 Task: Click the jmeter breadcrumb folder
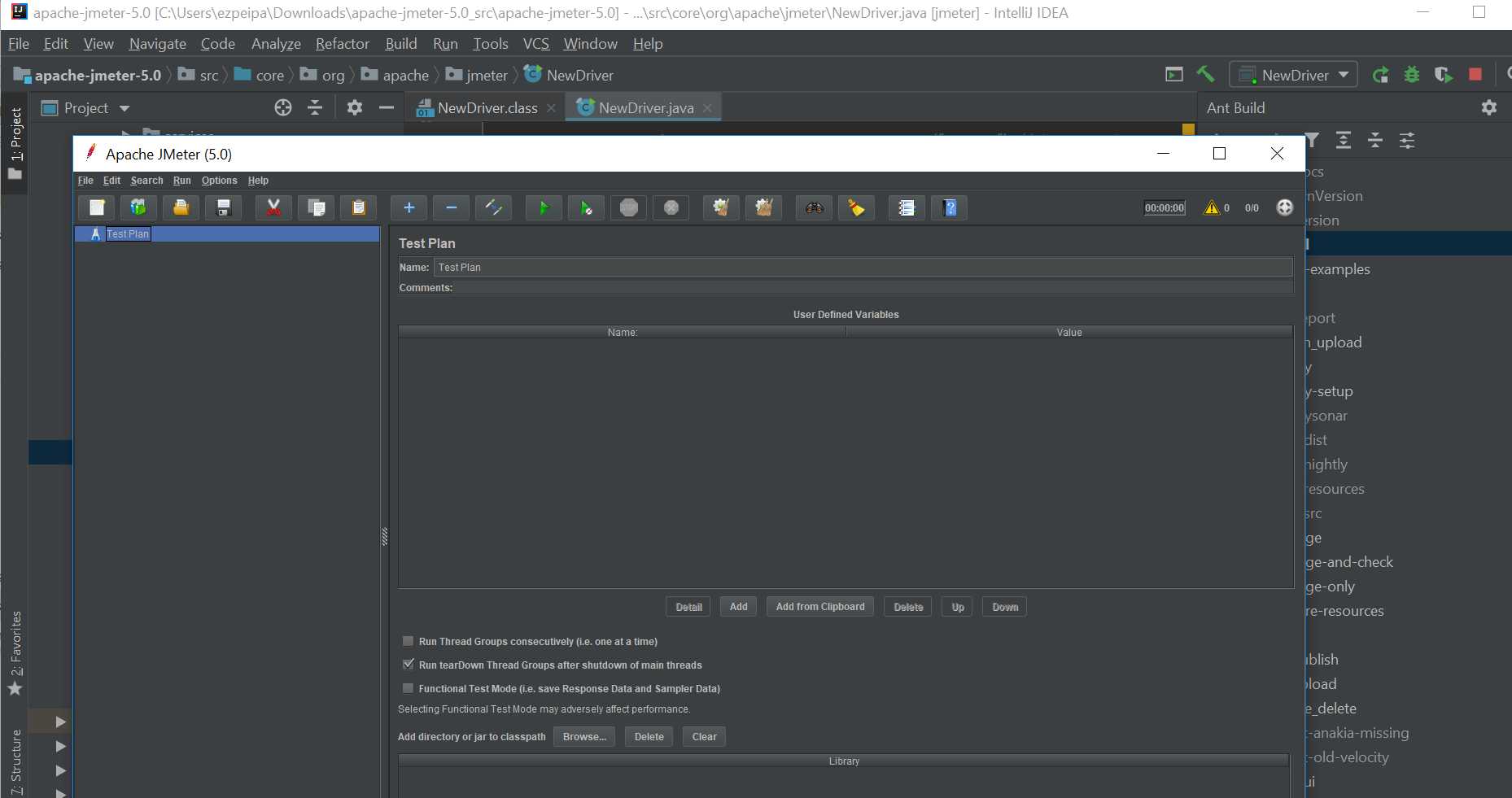click(x=478, y=76)
